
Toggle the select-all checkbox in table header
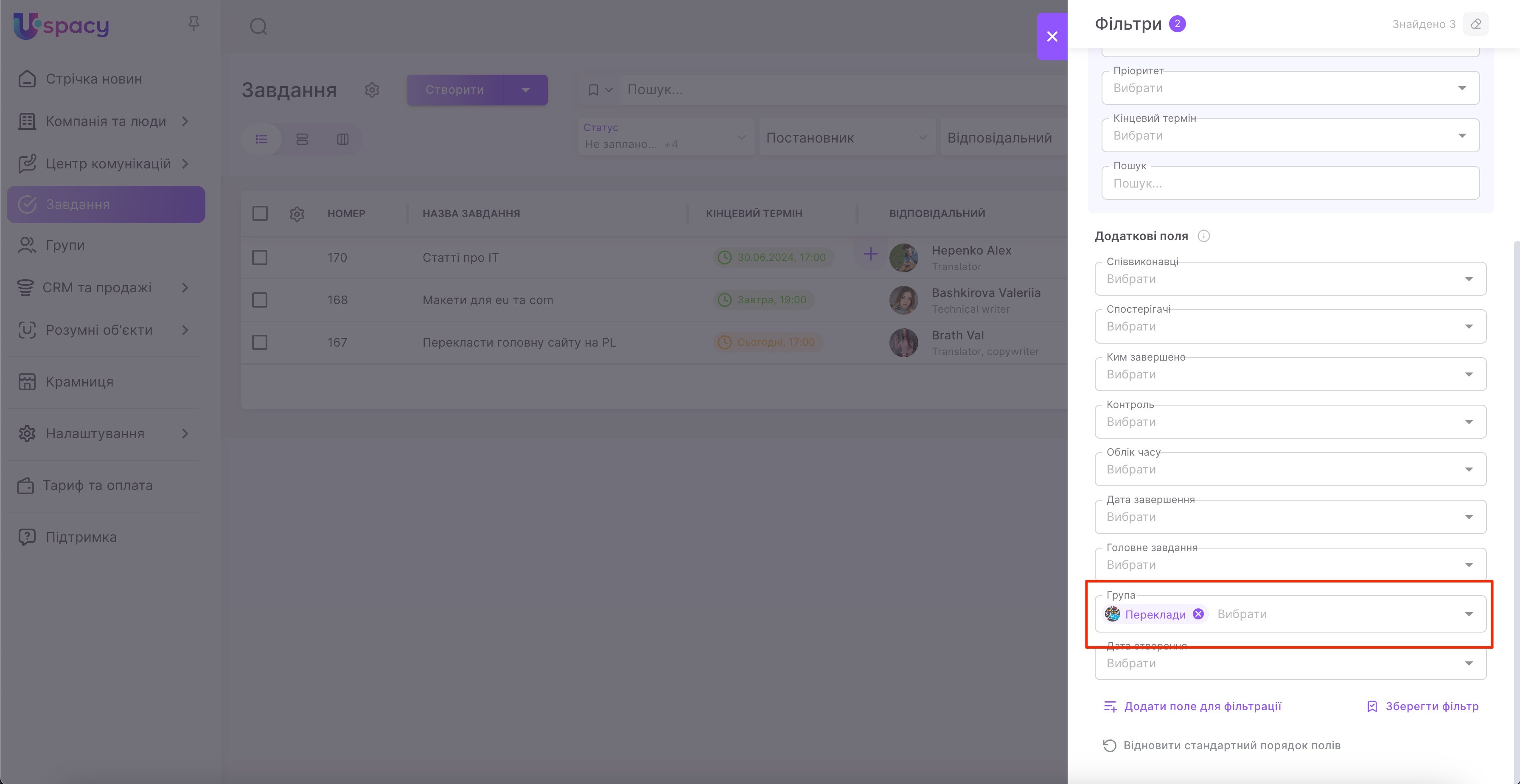point(260,213)
